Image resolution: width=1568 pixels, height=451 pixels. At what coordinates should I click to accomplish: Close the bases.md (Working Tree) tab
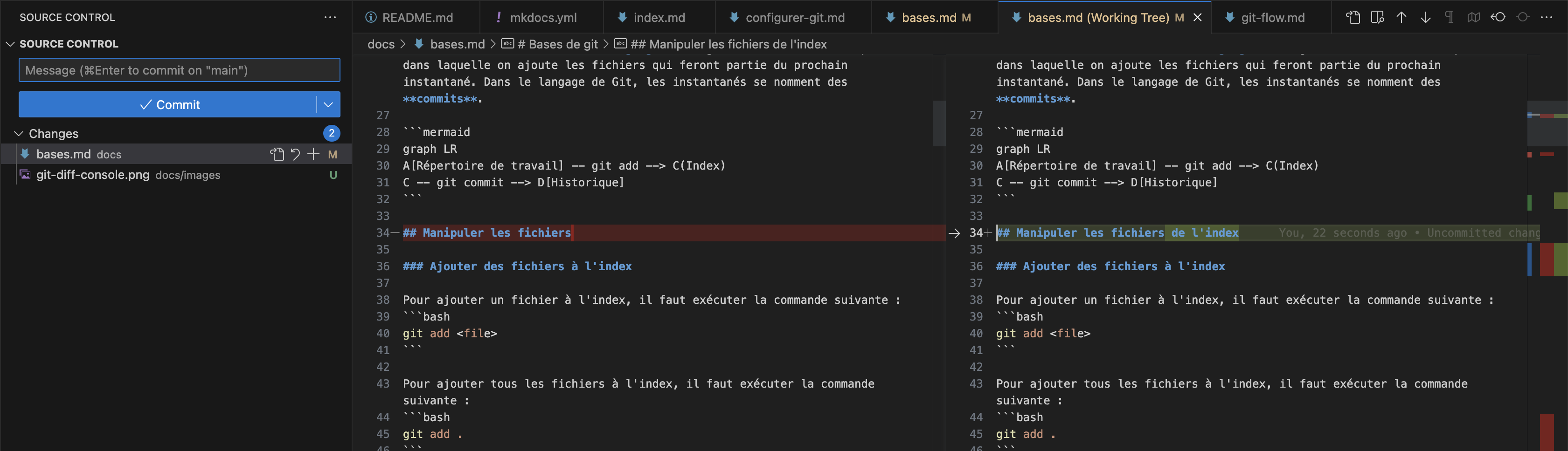pos(1197,18)
